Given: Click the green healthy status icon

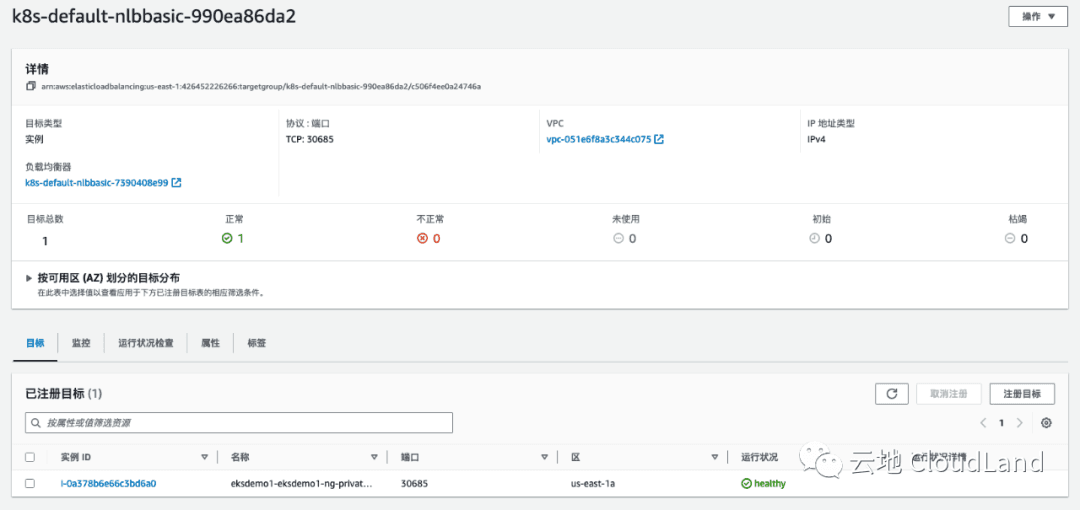Looking at the screenshot, I should tap(746, 484).
